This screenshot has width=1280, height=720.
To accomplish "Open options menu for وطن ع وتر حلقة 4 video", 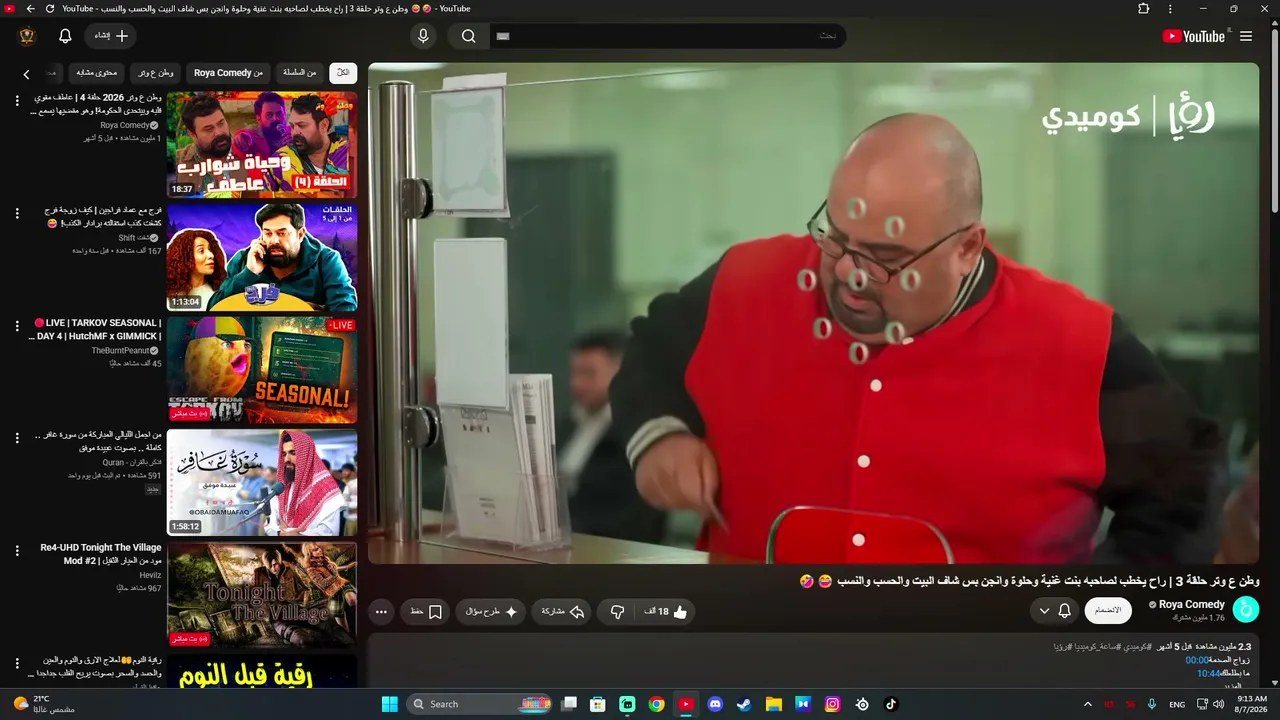I will coord(17,100).
